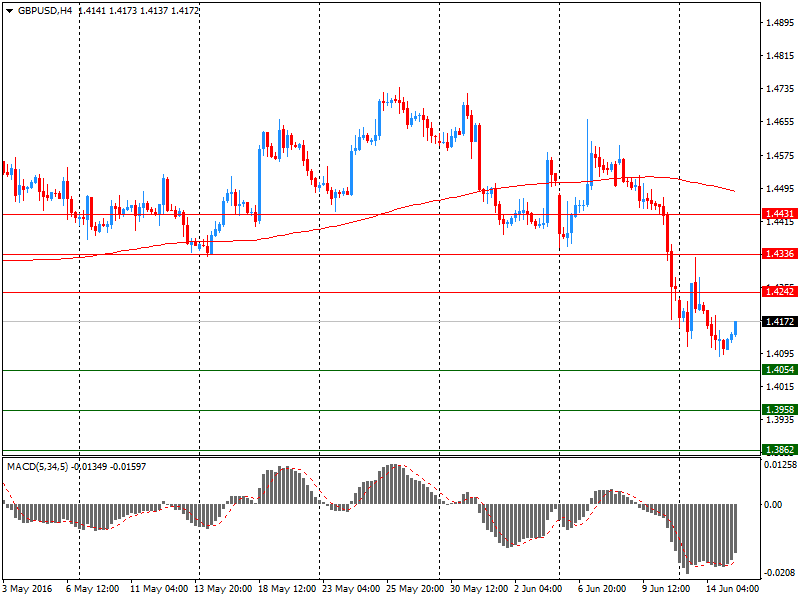Click the 6 Jun 20:00 time label
The image size is (800, 600).
coord(602,589)
